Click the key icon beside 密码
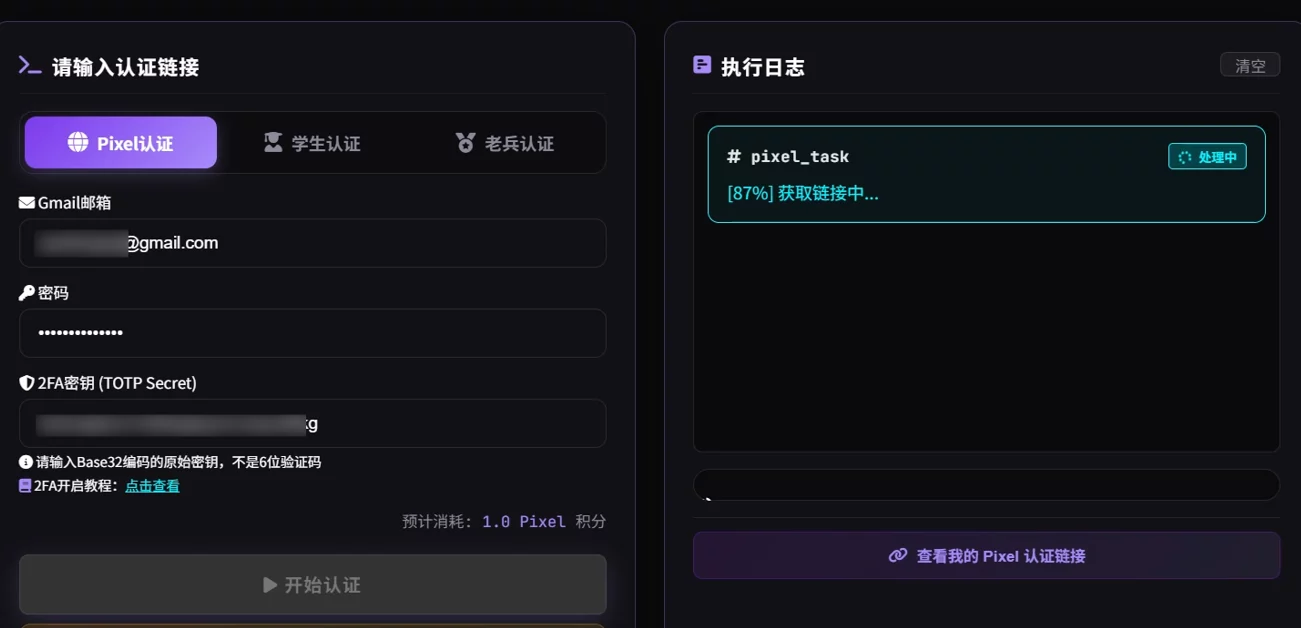Image resolution: width=1301 pixels, height=628 pixels. 27,293
